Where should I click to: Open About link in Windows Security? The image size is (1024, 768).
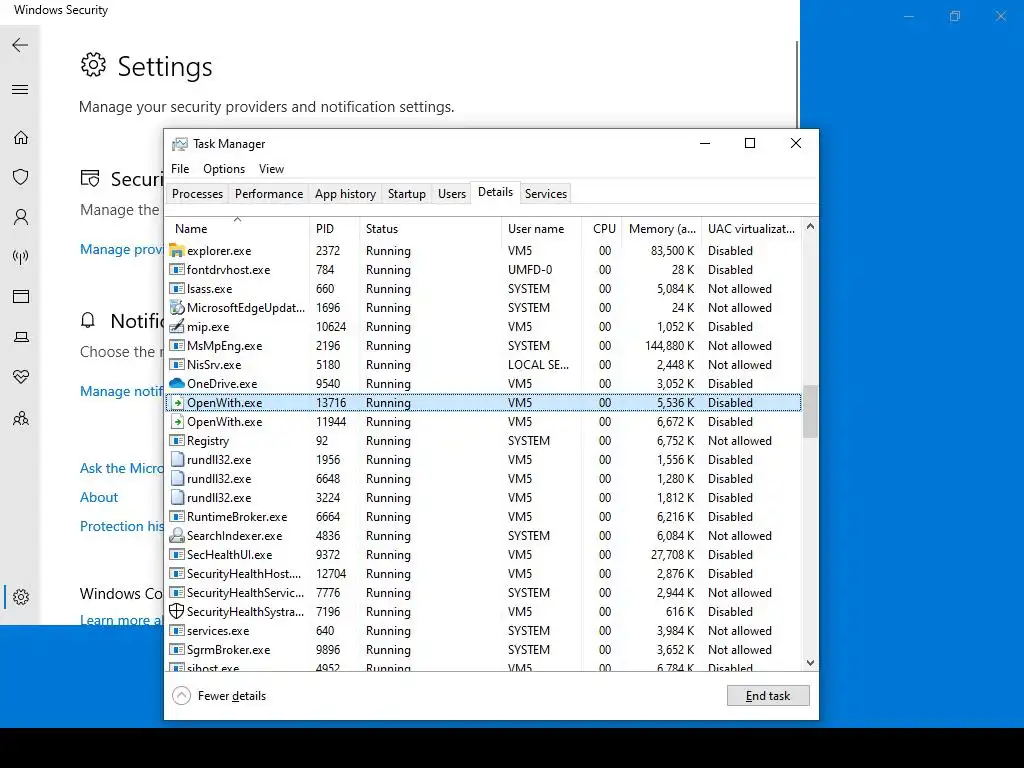(99, 497)
